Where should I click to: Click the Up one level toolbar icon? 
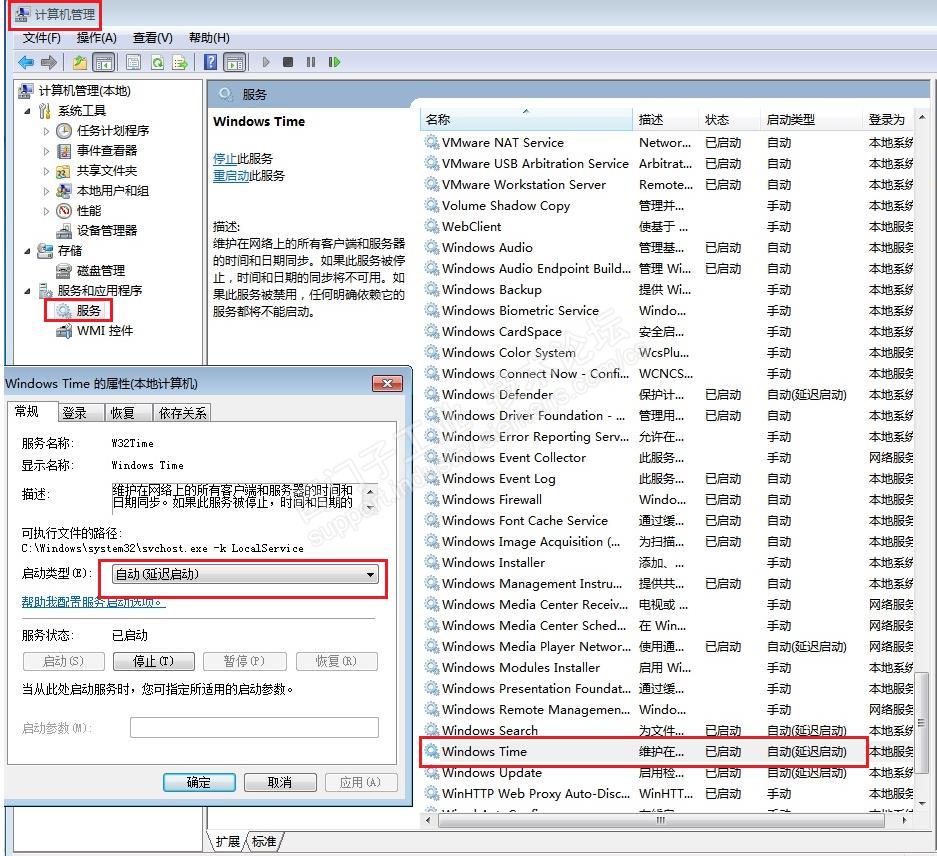[79, 62]
